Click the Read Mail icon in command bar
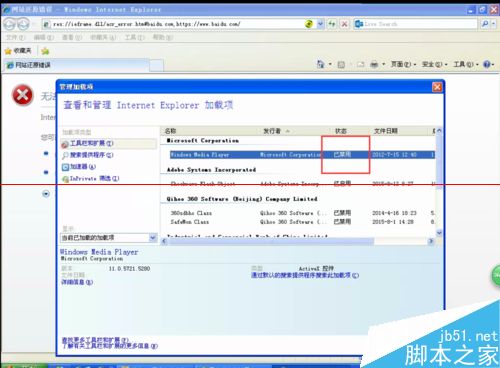 click(360, 64)
